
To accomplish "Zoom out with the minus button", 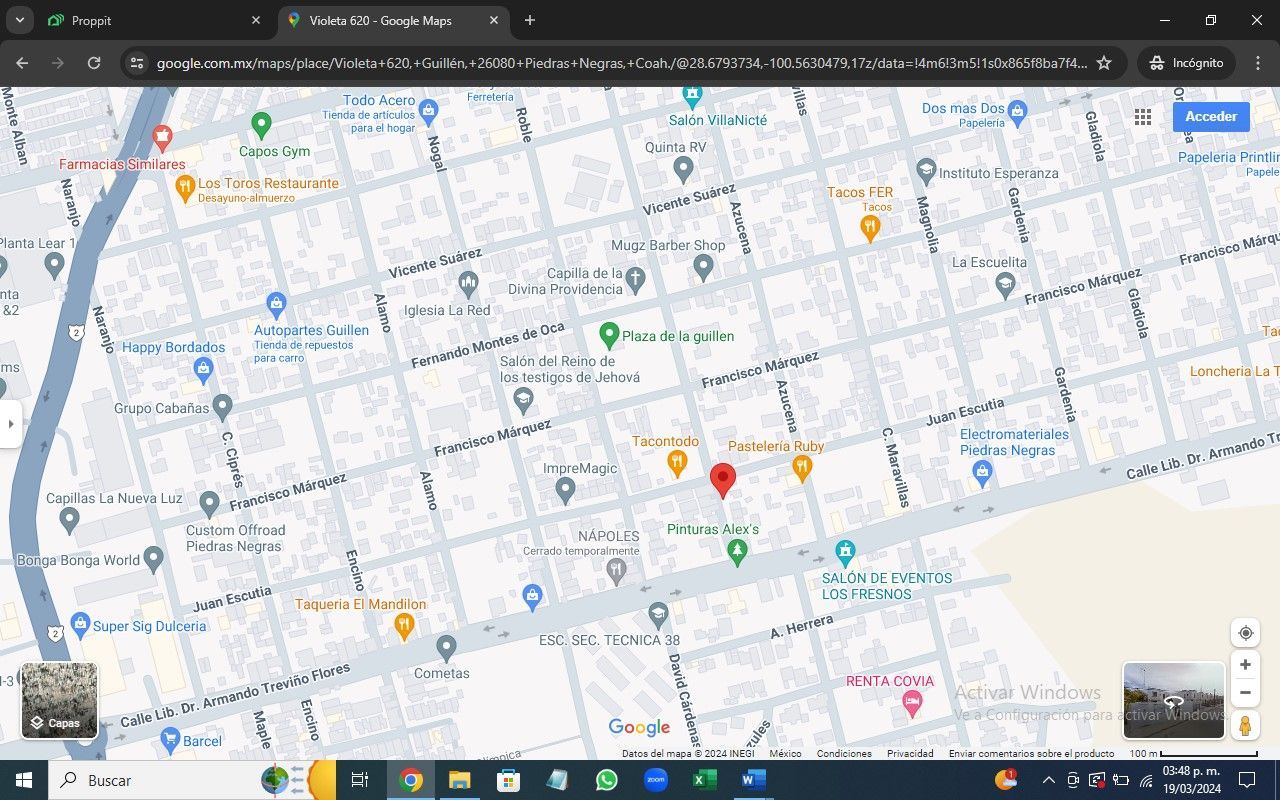I will 1245,692.
